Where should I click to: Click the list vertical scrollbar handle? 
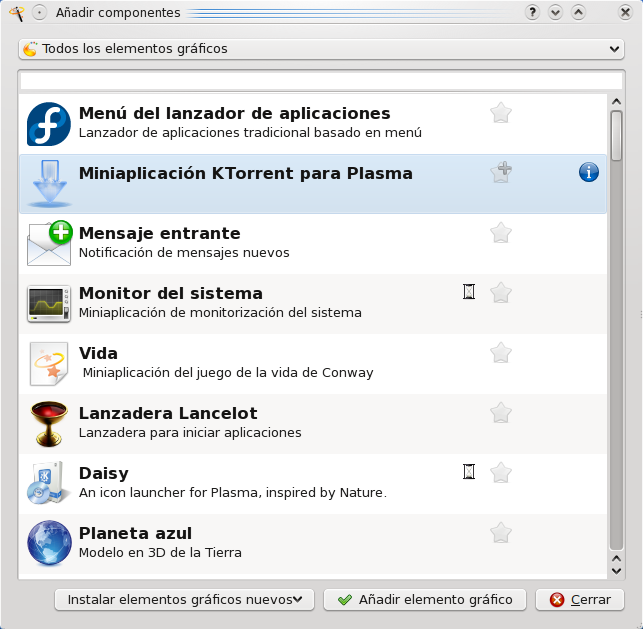tap(616, 136)
